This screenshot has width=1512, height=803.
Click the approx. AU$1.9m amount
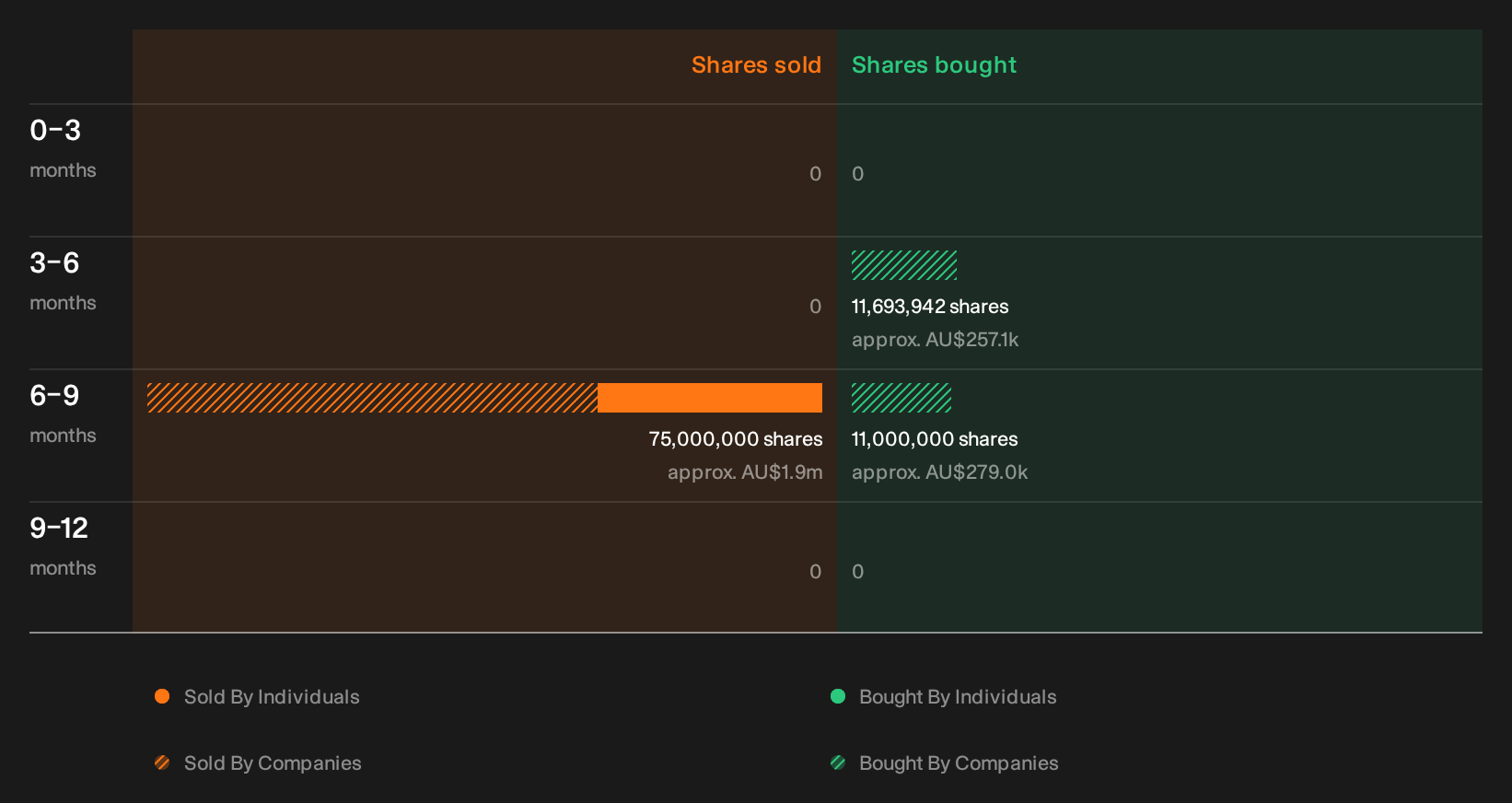click(745, 472)
